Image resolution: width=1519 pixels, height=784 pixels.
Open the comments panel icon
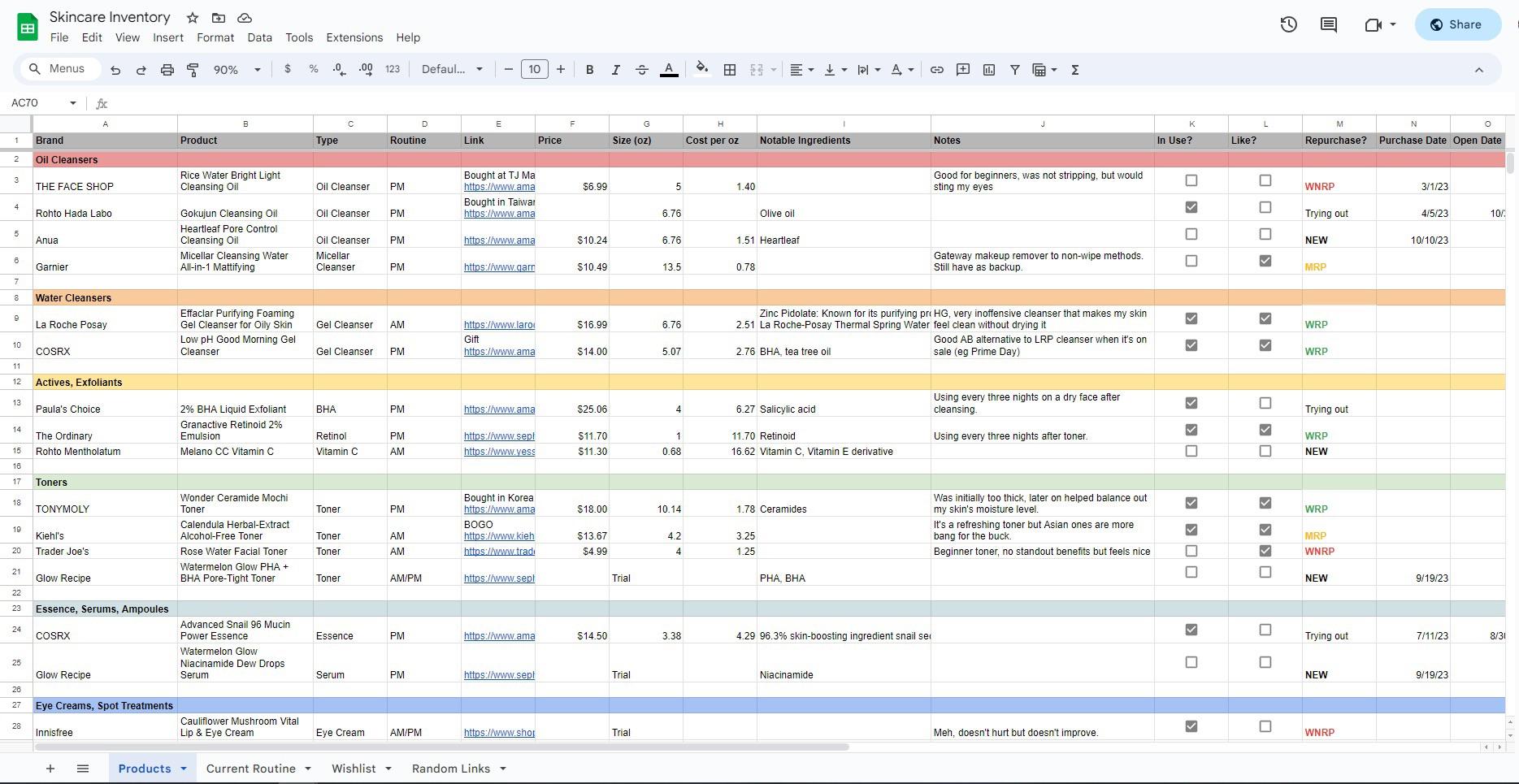coord(1329,24)
